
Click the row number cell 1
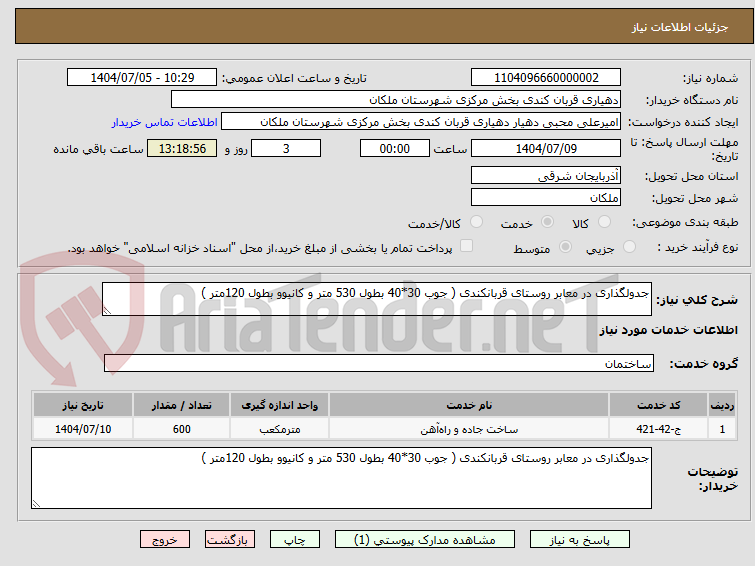722,429
